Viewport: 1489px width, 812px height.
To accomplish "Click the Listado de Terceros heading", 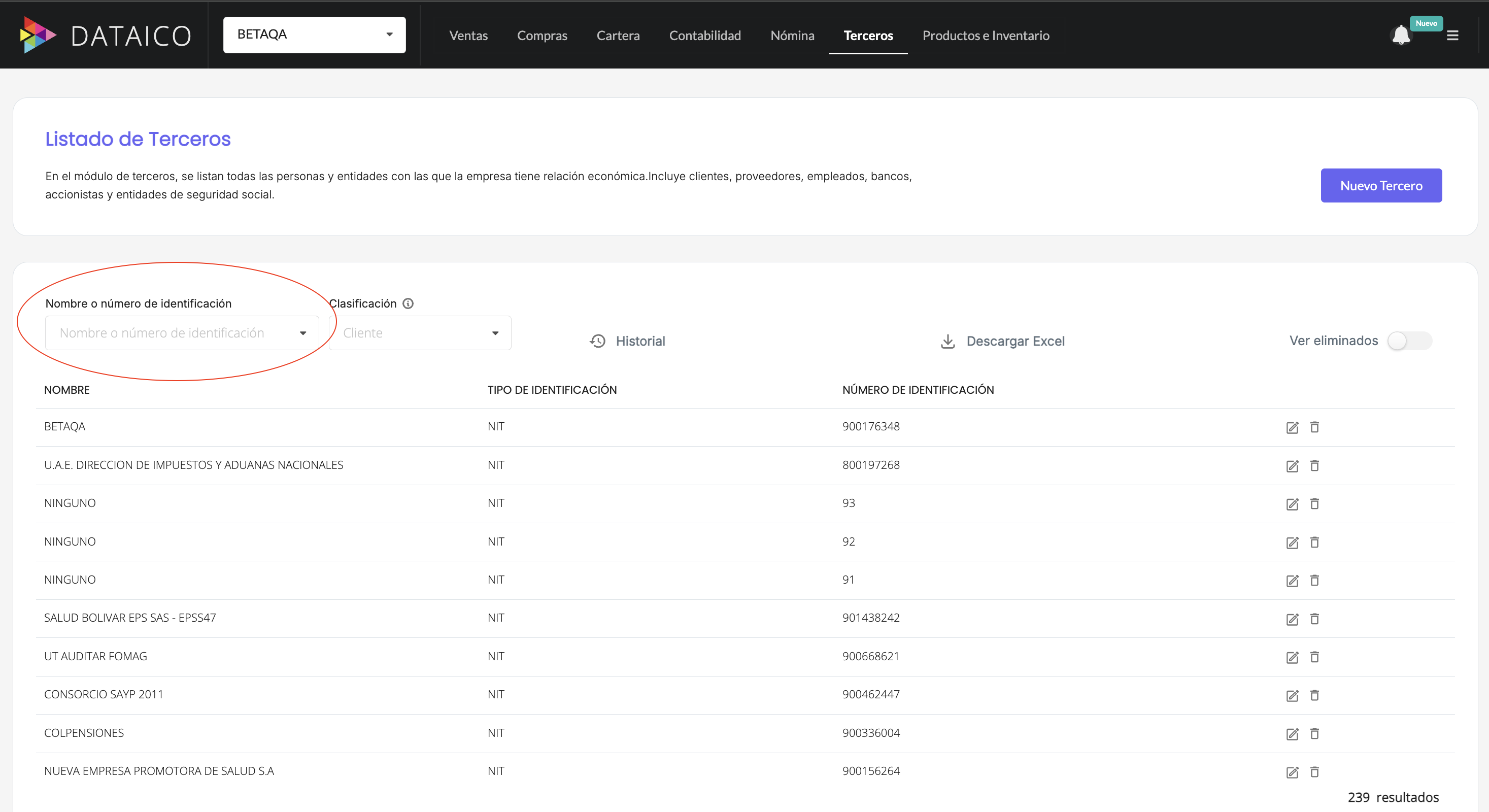I will (x=138, y=139).
